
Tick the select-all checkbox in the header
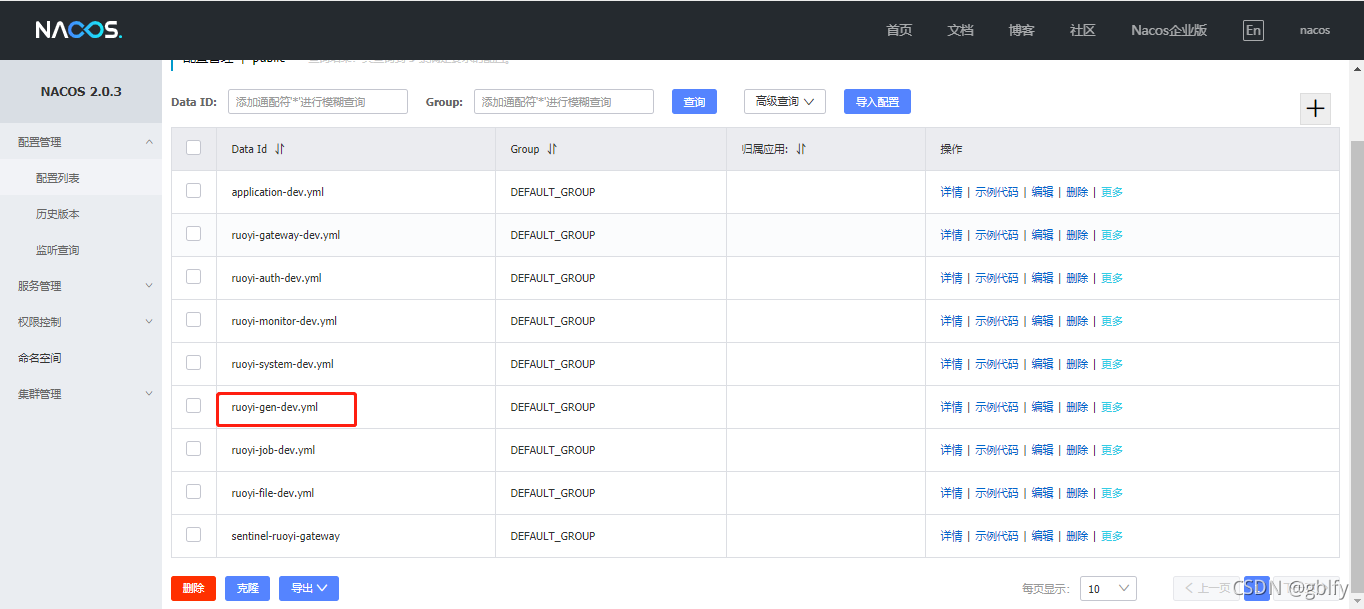(x=194, y=148)
